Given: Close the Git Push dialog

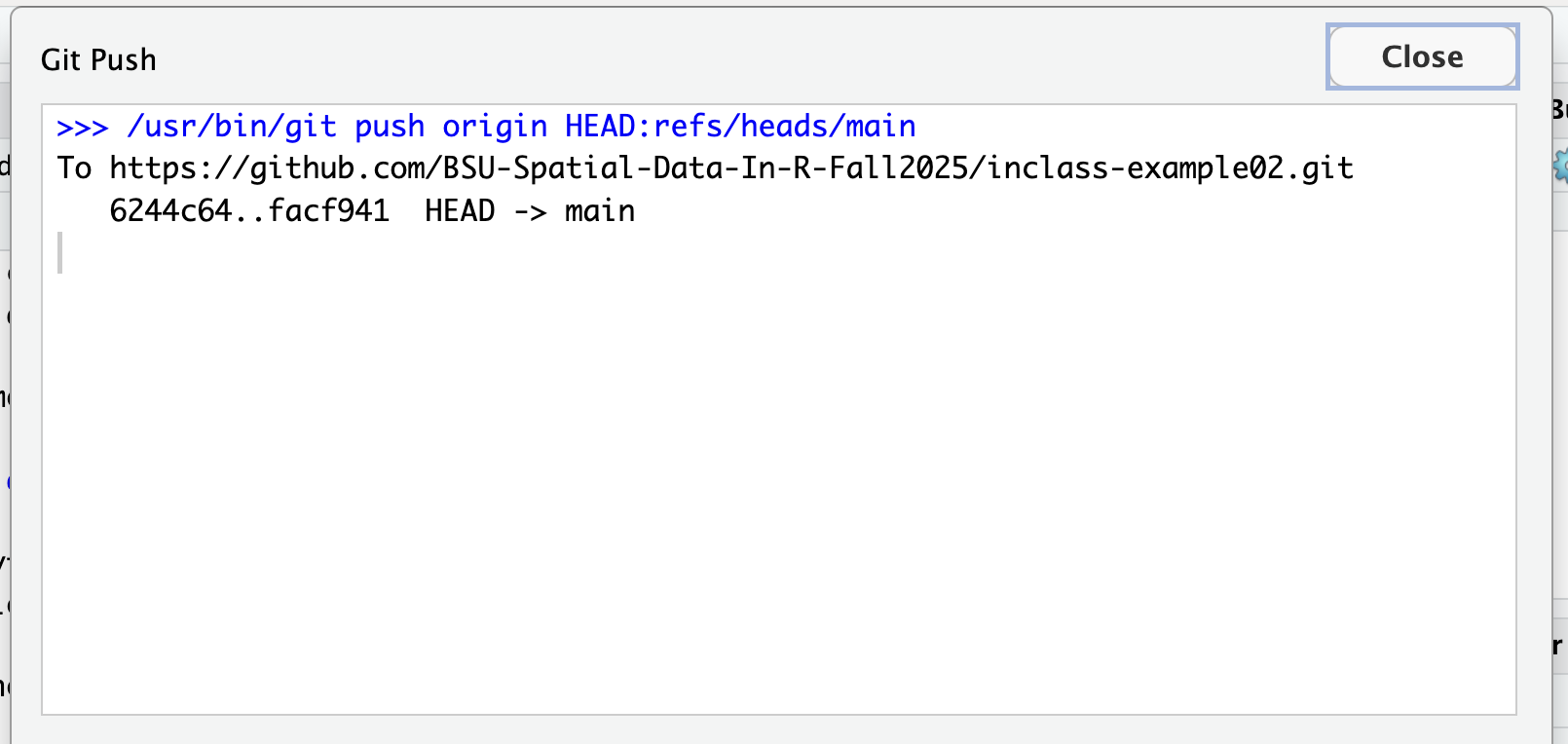Looking at the screenshot, I should [1422, 56].
